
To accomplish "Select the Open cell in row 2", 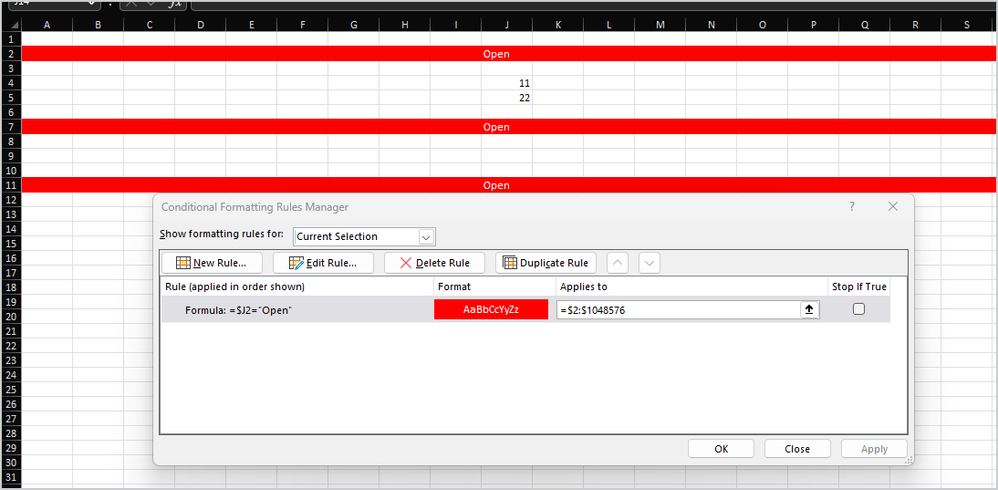I will coord(507,54).
